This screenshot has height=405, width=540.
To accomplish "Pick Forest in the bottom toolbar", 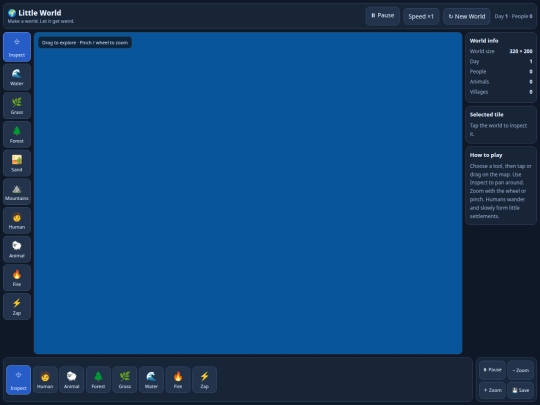I will pos(98,380).
